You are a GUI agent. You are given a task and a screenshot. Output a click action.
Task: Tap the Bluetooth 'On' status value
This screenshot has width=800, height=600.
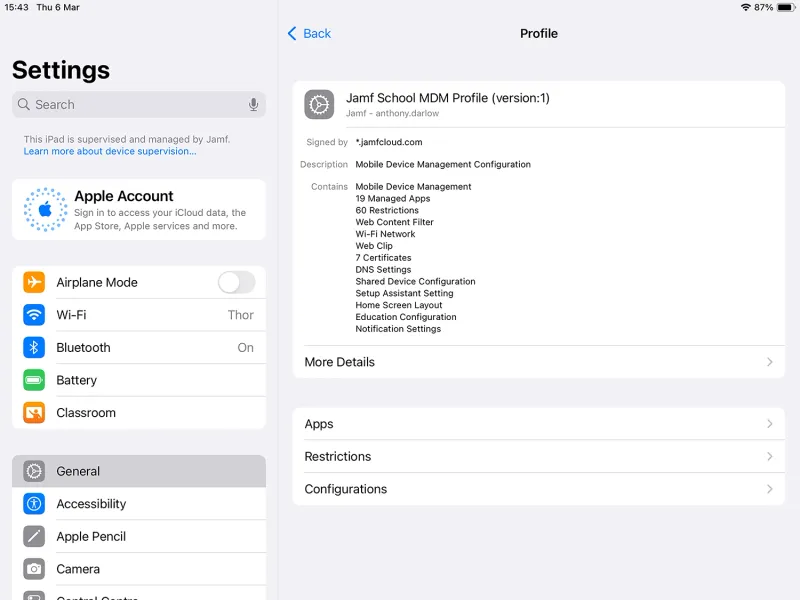pyautogui.click(x=245, y=347)
